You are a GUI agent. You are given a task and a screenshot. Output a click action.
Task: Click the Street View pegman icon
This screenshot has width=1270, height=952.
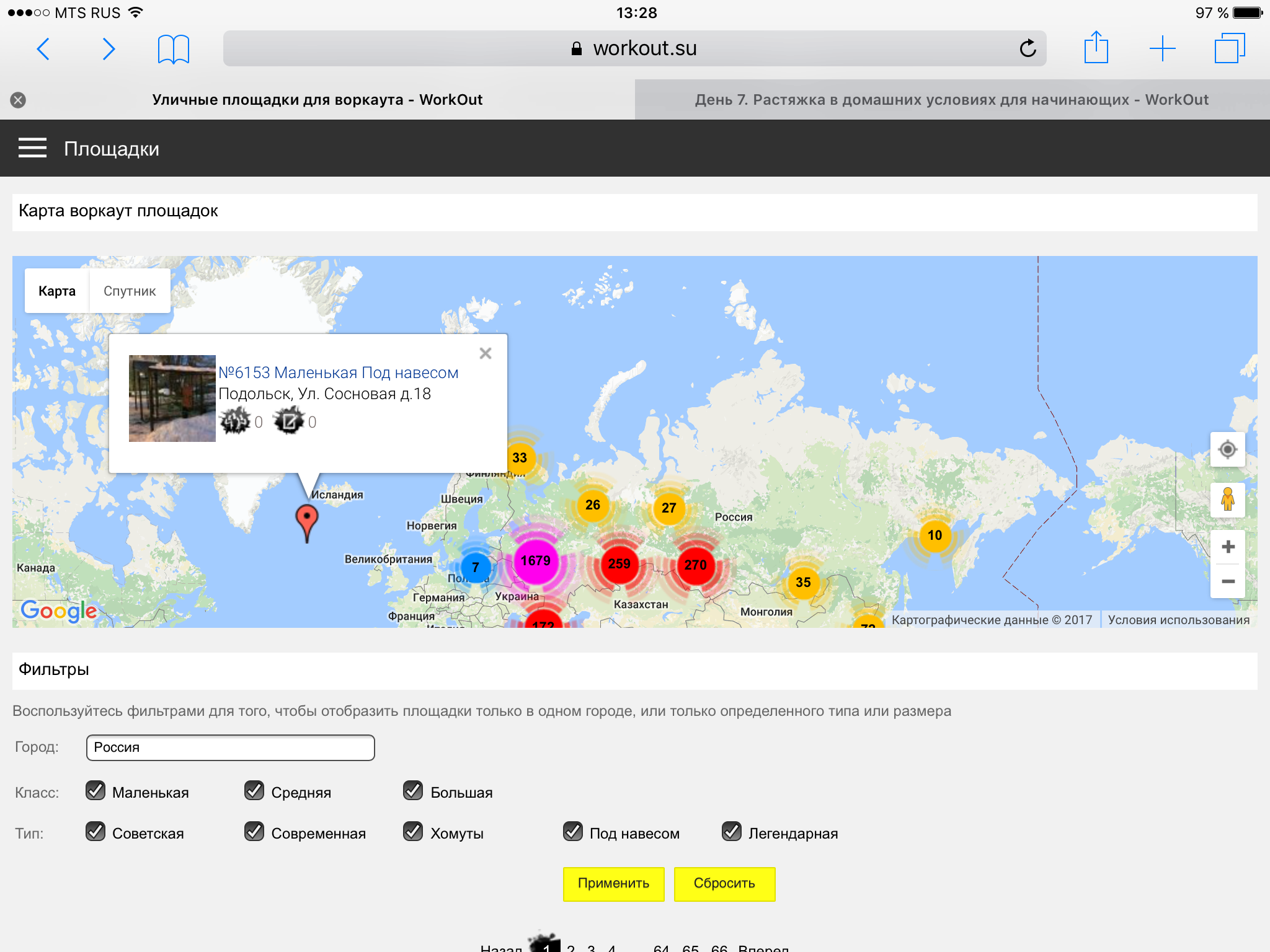[x=1227, y=500]
